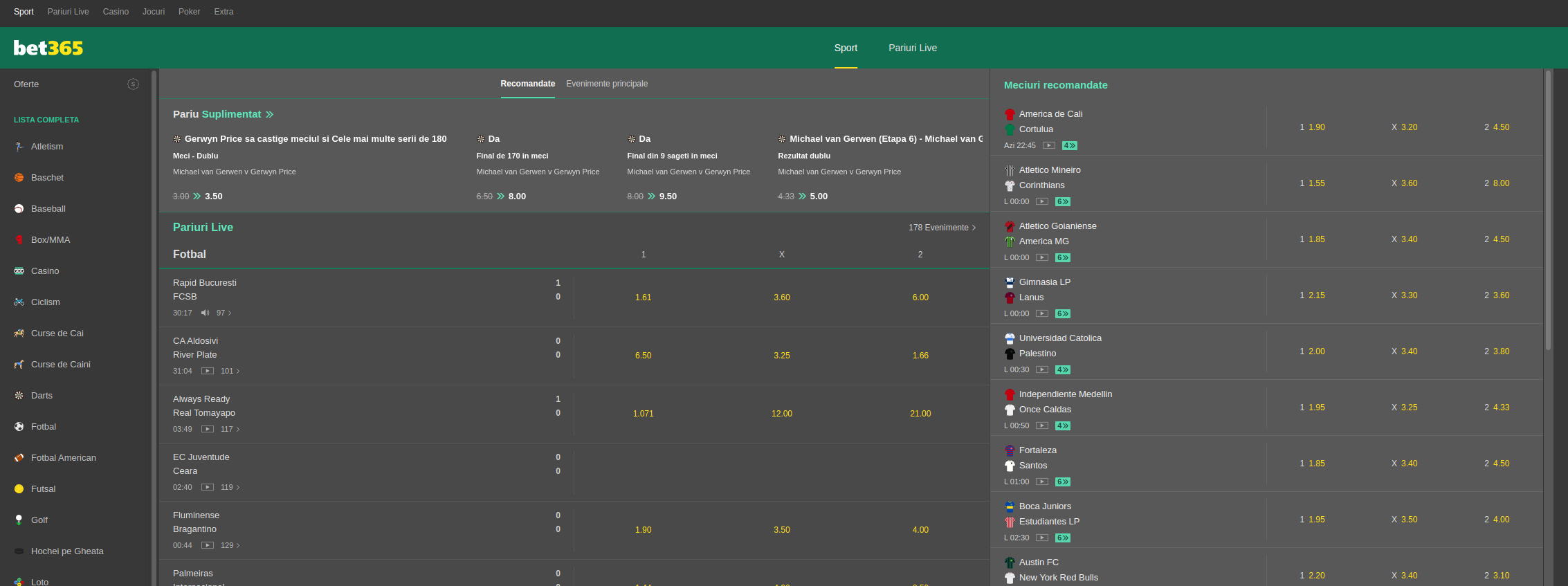The width and height of the screenshot is (1568, 586).
Task: Expand 97 markets for Rapid Bucuresti match
Action: (x=224, y=313)
